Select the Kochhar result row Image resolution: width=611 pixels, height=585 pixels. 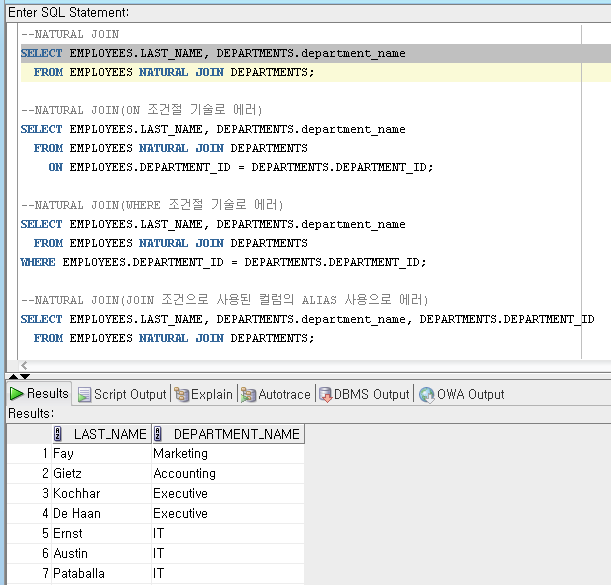[75, 493]
